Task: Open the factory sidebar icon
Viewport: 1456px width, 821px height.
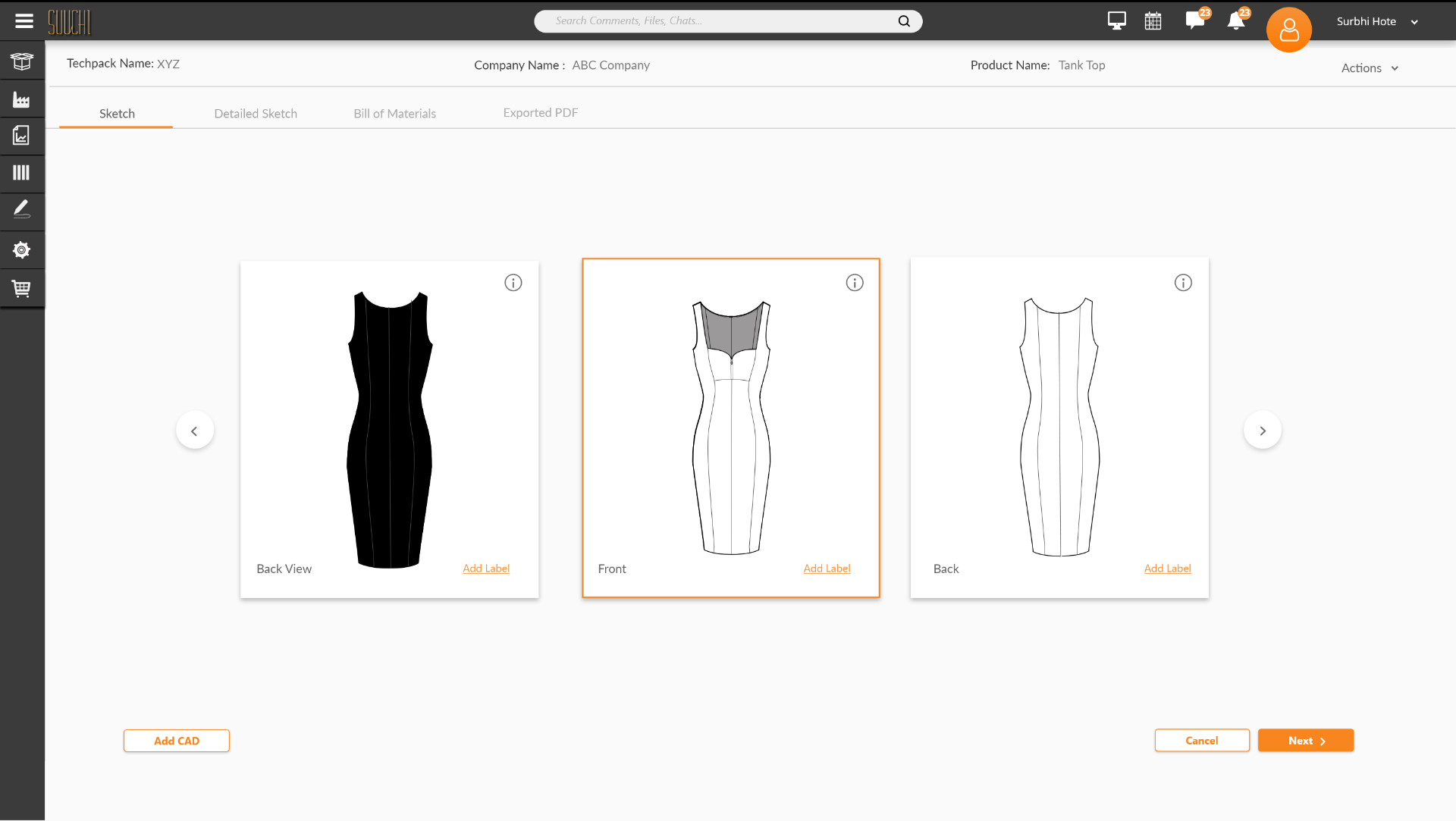Action: [22, 99]
